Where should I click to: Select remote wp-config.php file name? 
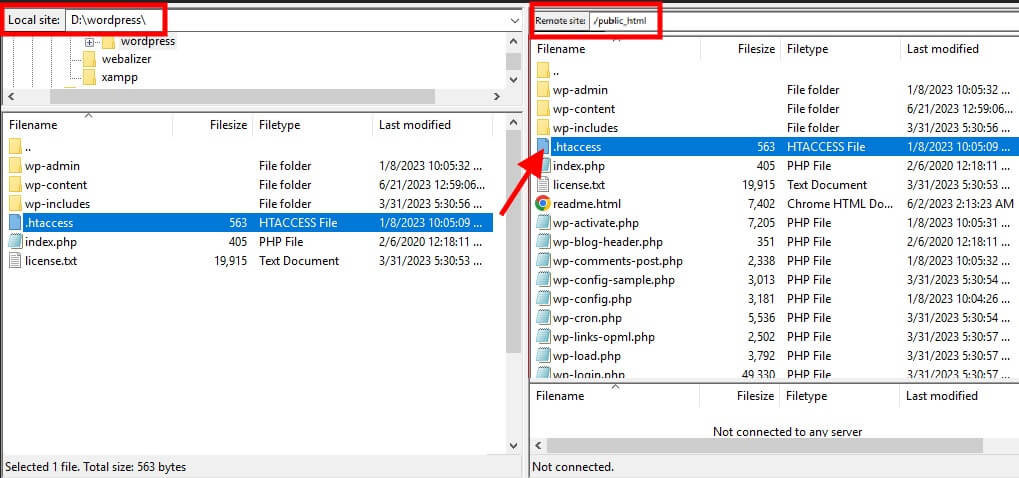tap(592, 299)
